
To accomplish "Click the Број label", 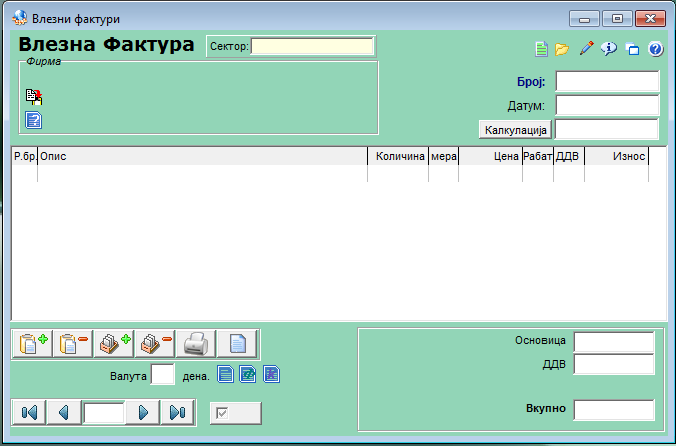I will (x=531, y=81).
